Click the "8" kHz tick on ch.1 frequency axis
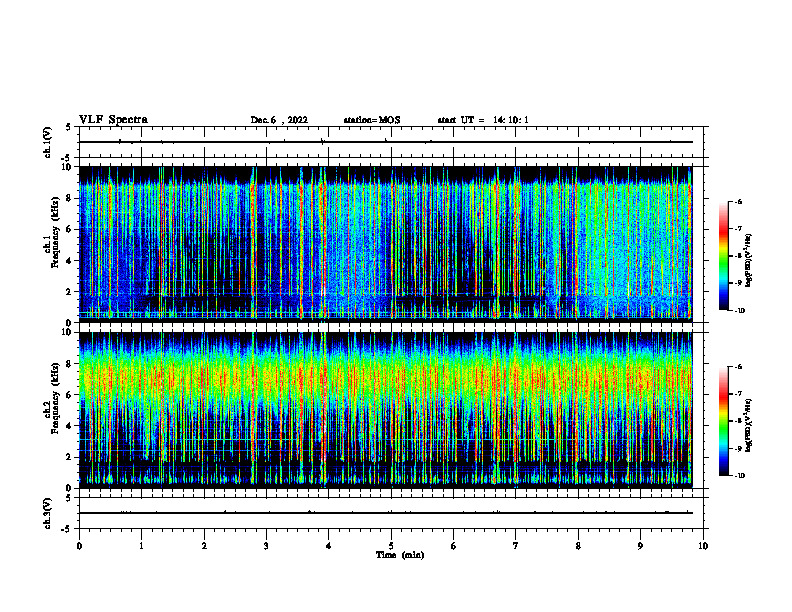The image size is (792, 612). (x=69, y=198)
